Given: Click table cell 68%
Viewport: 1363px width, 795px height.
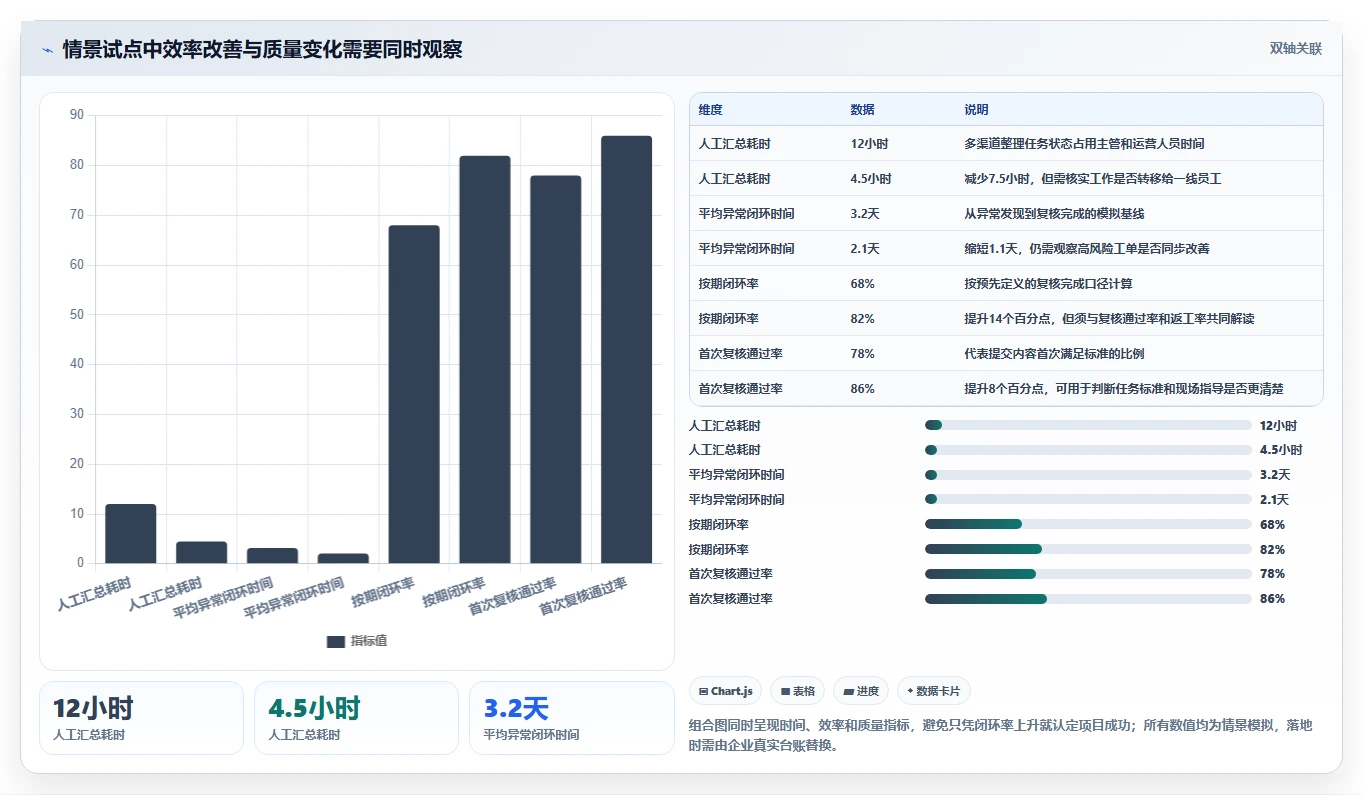Looking at the screenshot, I should [x=862, y=284].
